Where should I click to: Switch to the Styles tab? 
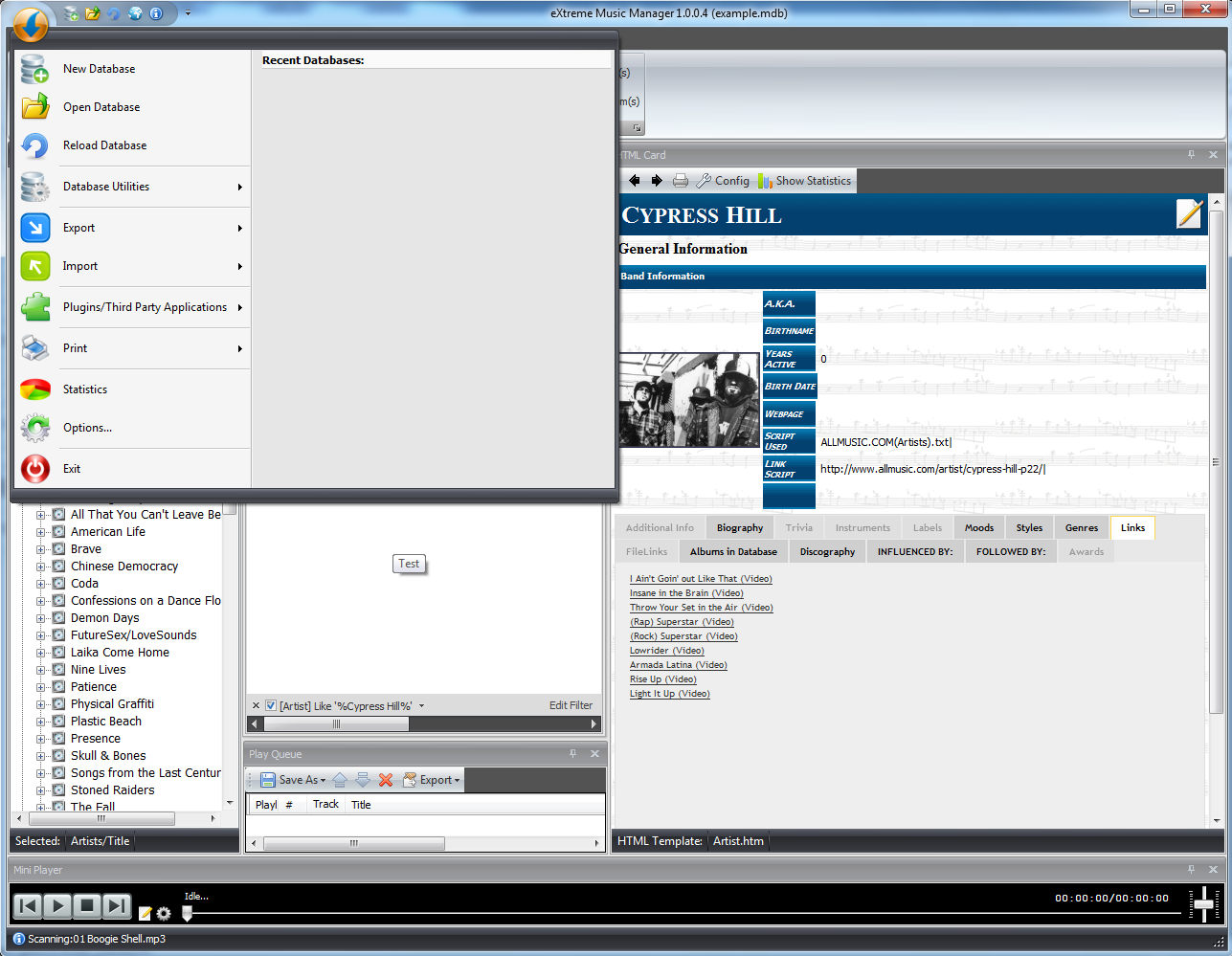click(x=1029, y=527)
